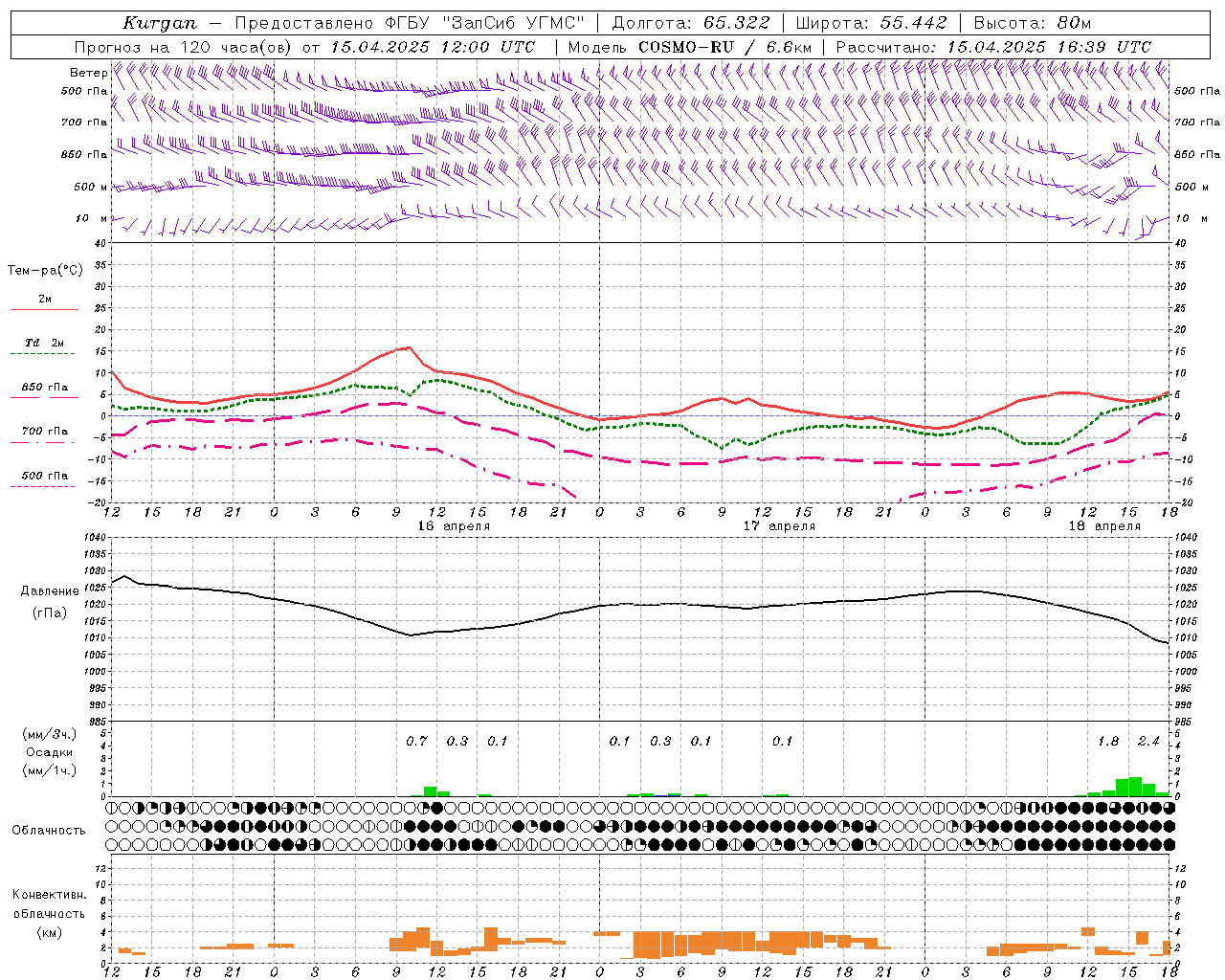
Task: Click the Ветер wind panel label
Action: coord(88,73)
